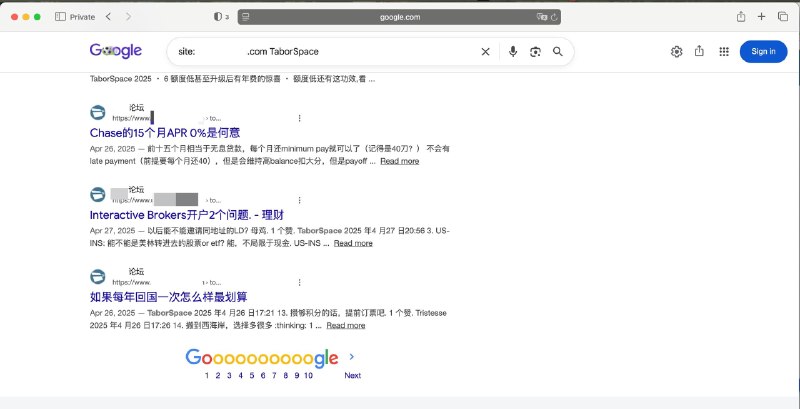Screen dimensions: 800x409
Task: Go back with the back arrow
Action: click(108, 17)
